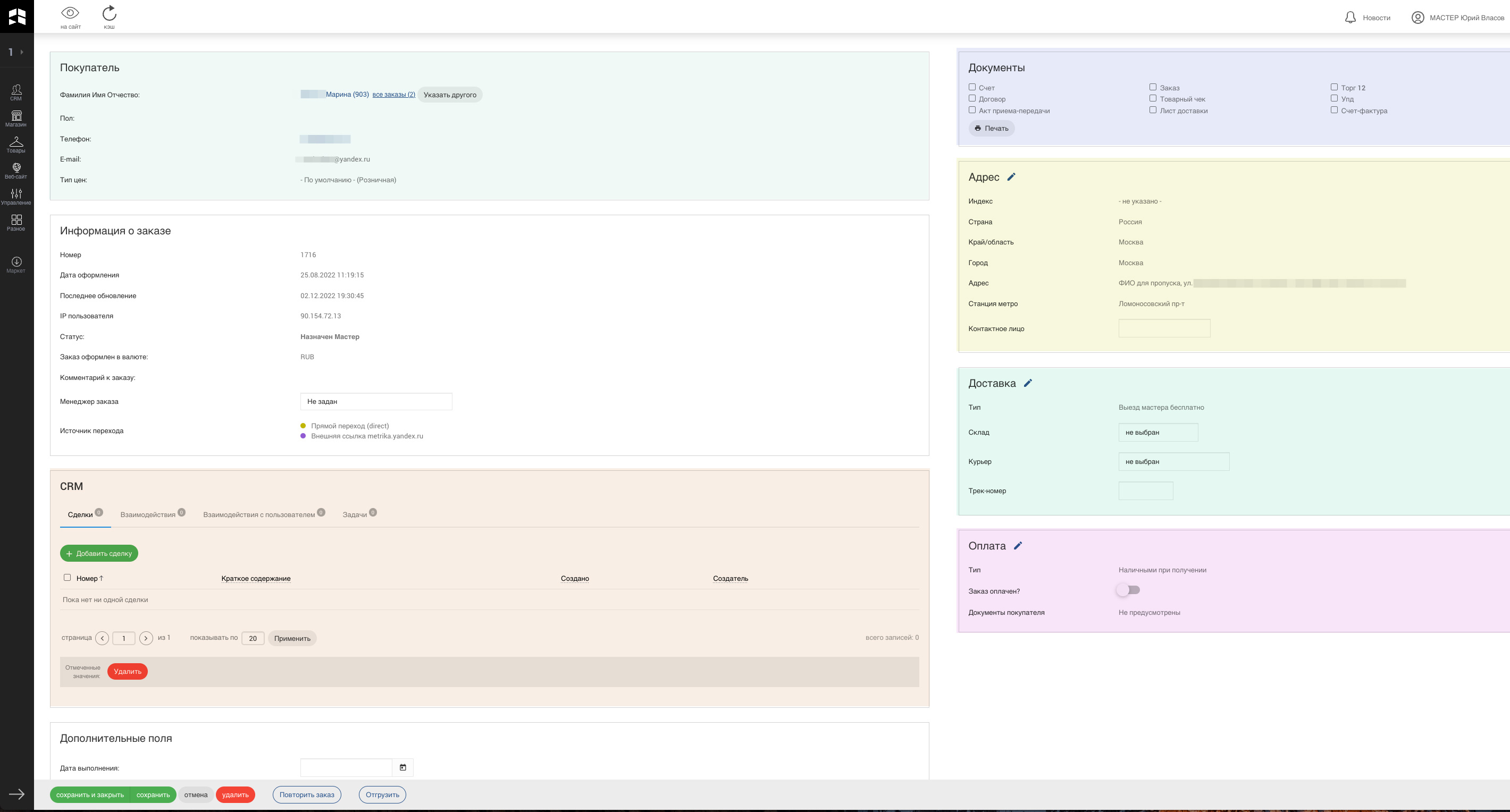Open the Магазин sidebar icon
This screenshot has height=812, width=1510.
(x=16, y=118)
